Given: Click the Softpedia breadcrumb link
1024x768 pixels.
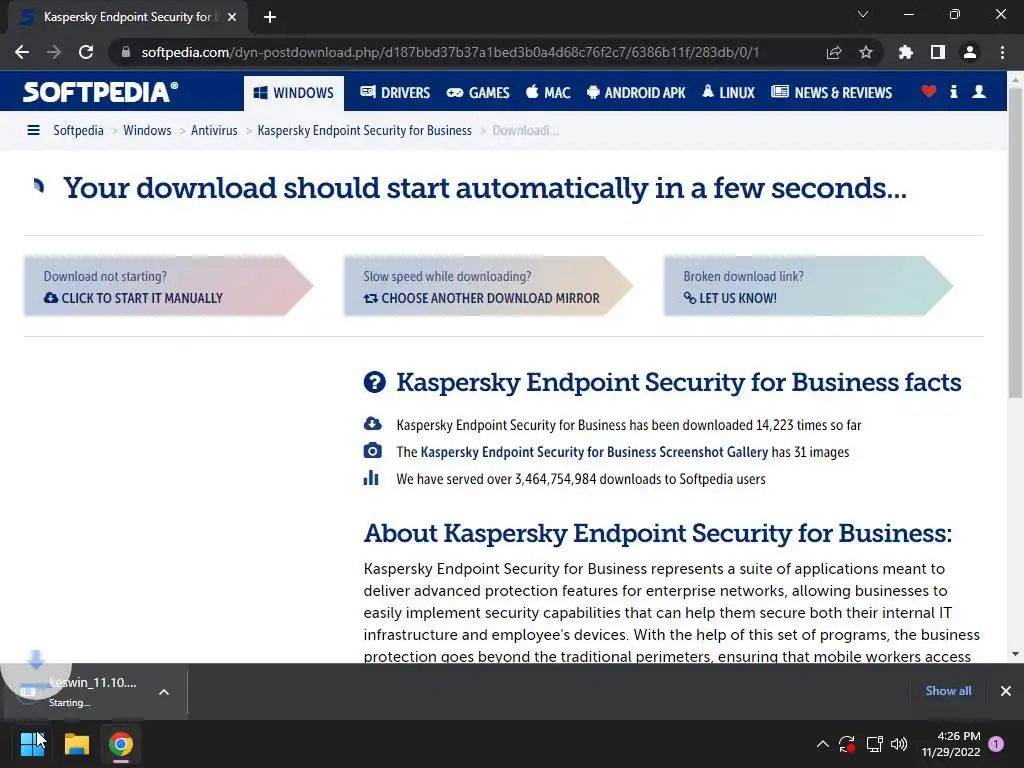Looking at the screenshot, I should [x=78, y=131].
